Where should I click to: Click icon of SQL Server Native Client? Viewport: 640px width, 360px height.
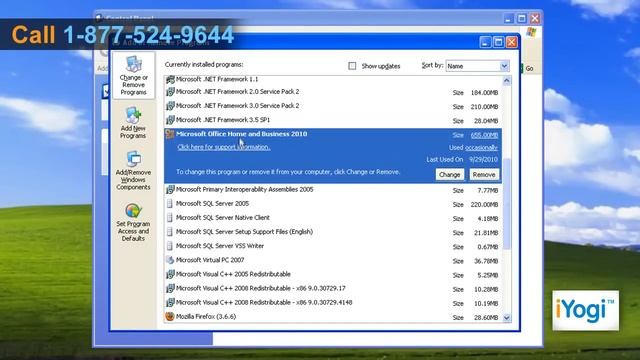170,218
